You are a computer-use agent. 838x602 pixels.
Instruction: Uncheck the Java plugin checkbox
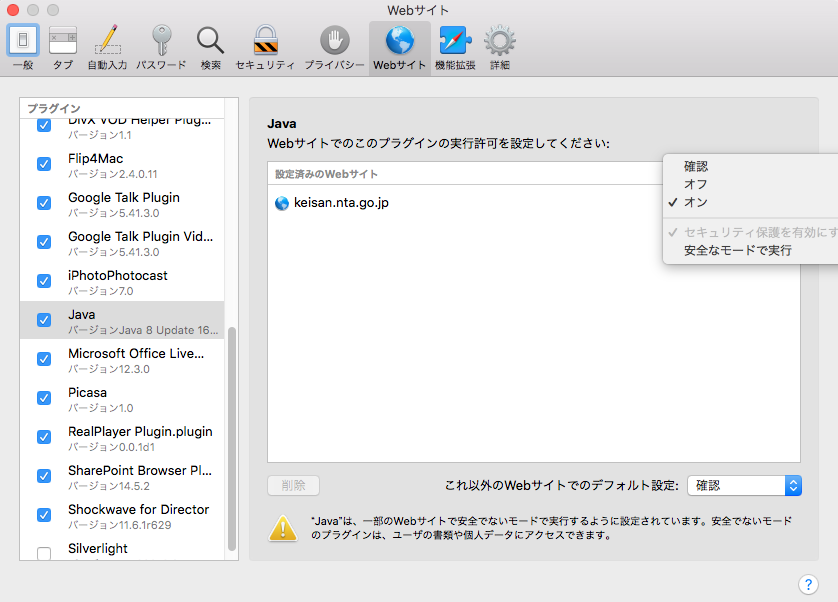click(x=43, y=320)
